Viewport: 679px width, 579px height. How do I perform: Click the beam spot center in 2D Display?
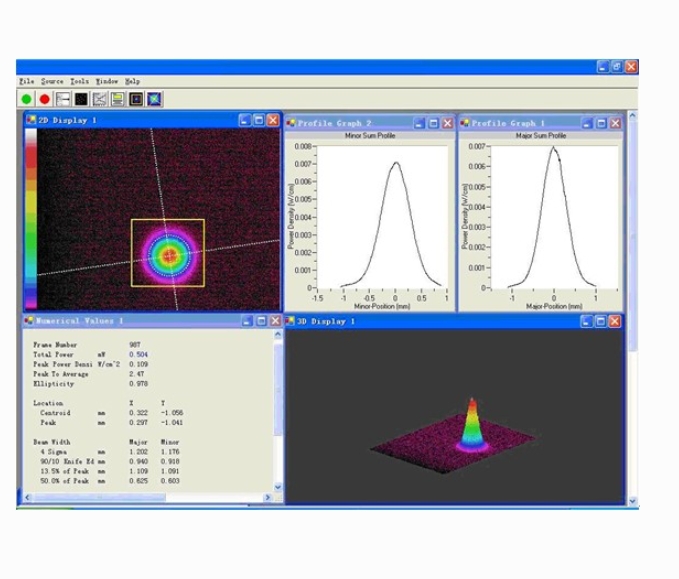tap(169, 254)
